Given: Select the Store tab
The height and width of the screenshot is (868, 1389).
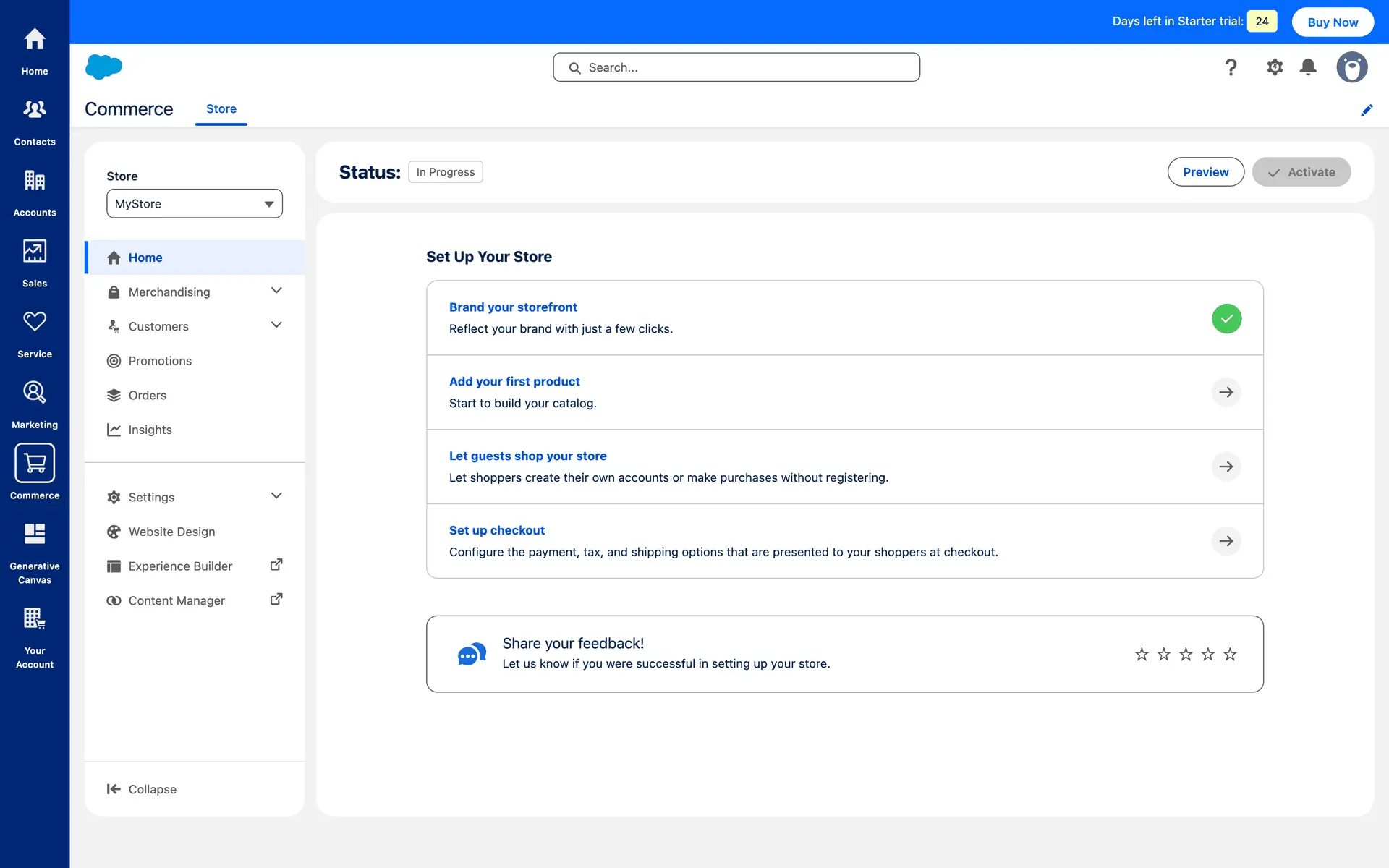Looking at the screenshot, I should (221, 109).
